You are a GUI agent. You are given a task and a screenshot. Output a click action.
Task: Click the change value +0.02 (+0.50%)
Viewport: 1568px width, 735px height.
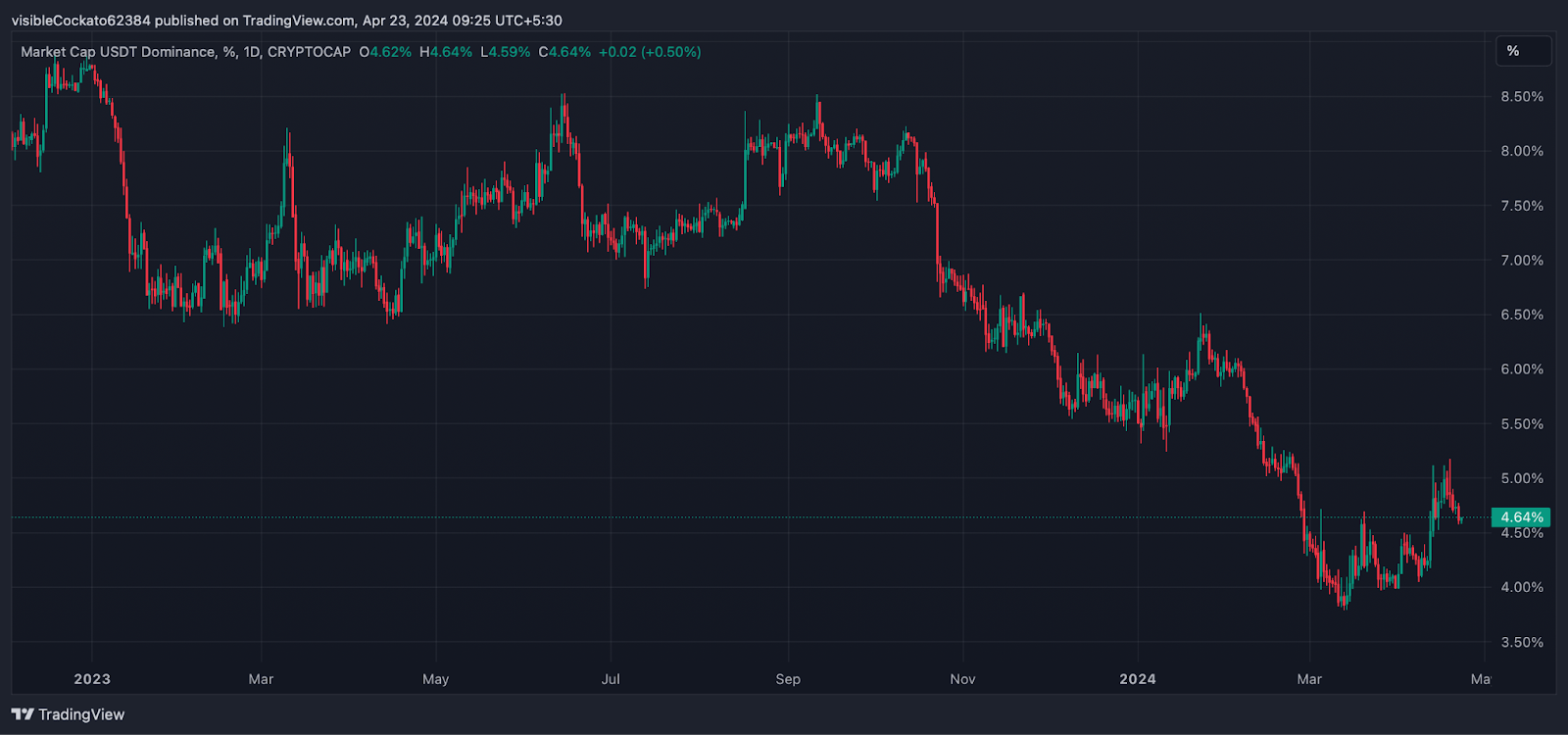click(x=650, y=52)
